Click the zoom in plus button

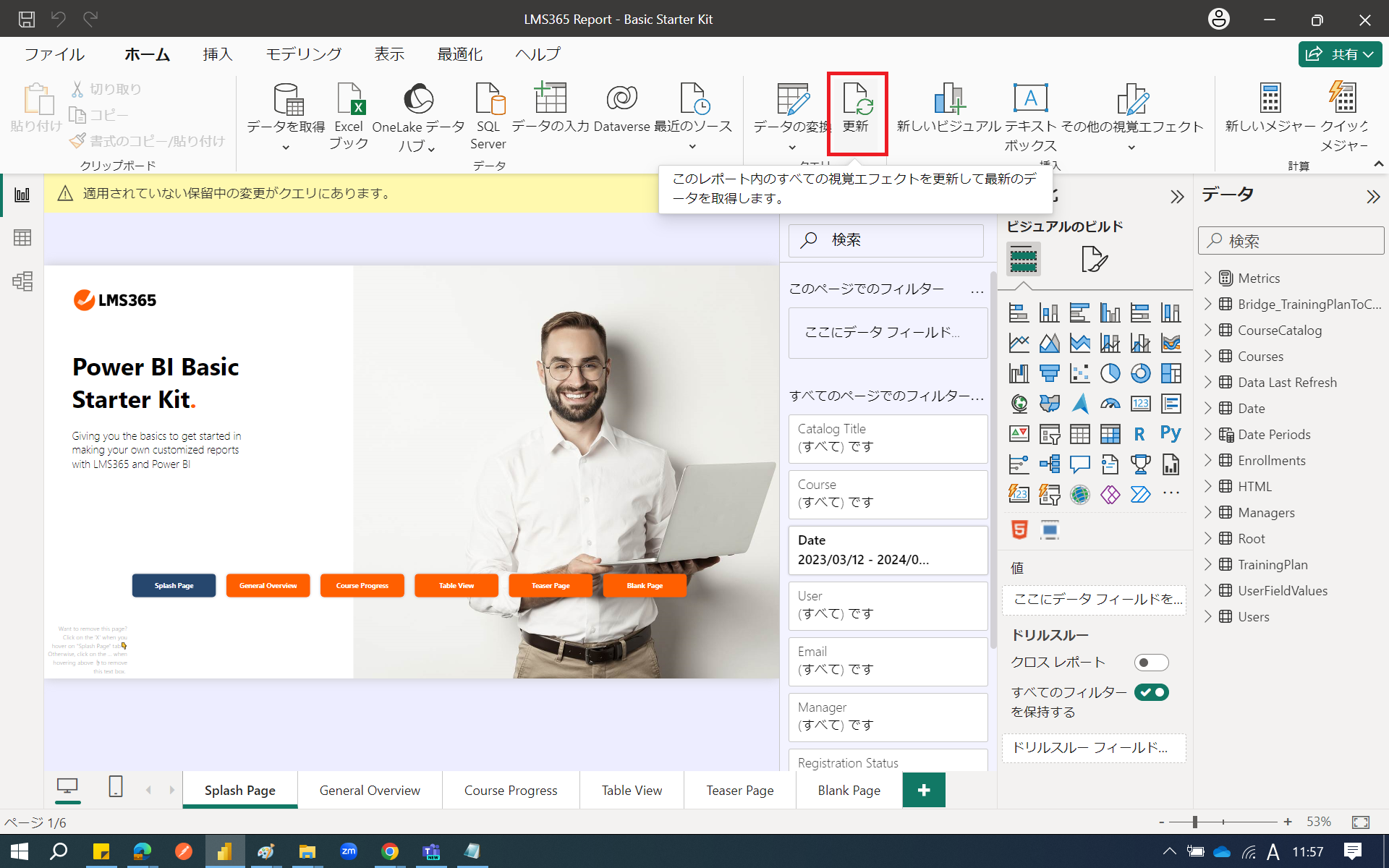tap(1288, 822)
